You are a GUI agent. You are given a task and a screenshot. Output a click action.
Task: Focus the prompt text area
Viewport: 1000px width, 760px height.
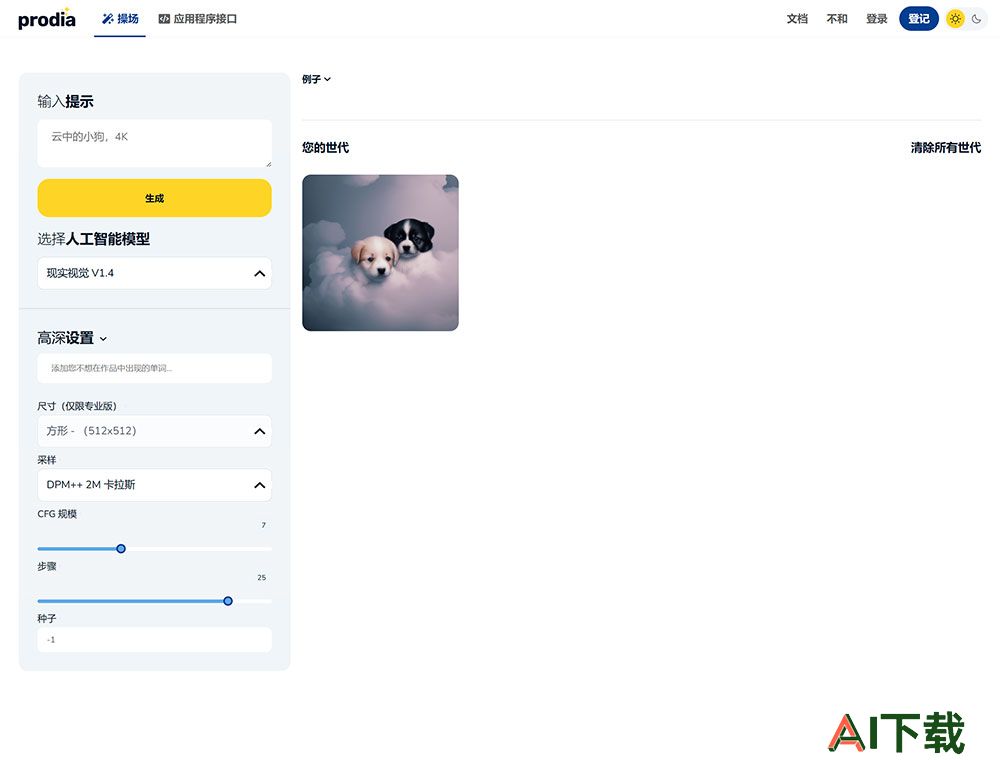[x=154, y=143]
